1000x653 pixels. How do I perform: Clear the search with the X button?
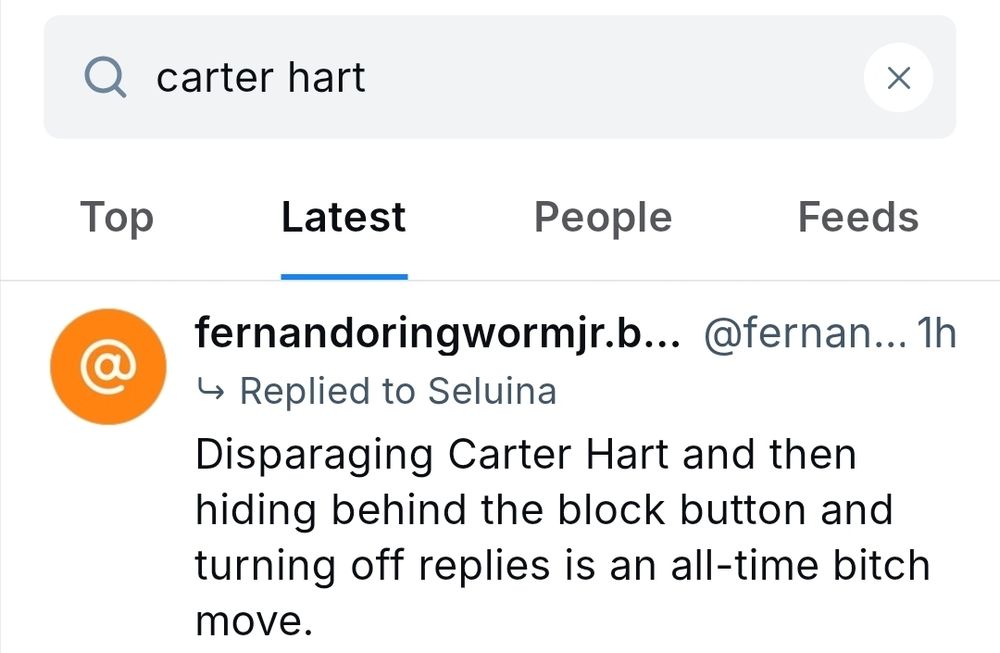[898, 76]
